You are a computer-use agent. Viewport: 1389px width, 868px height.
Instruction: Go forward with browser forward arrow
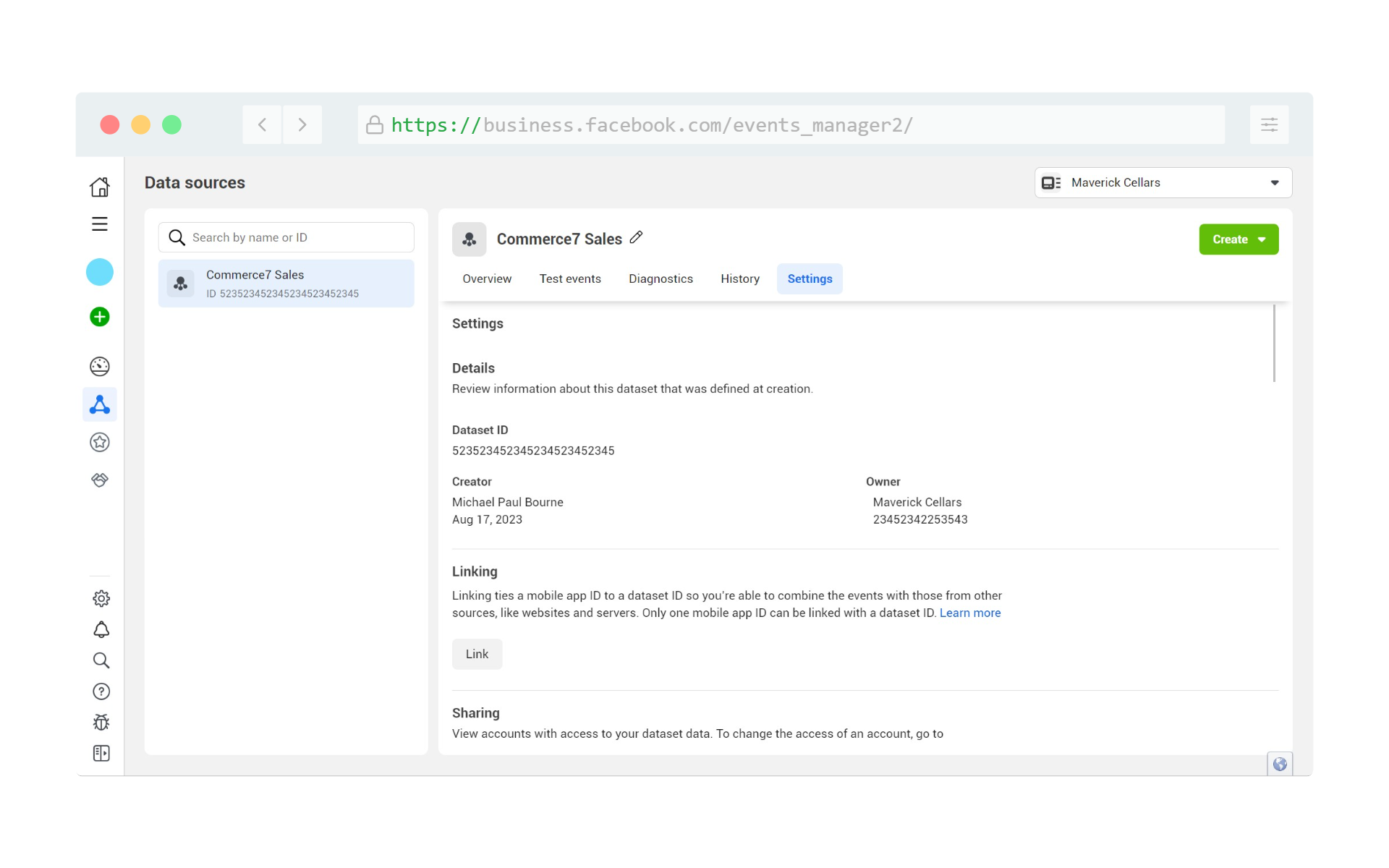(302, 124)
